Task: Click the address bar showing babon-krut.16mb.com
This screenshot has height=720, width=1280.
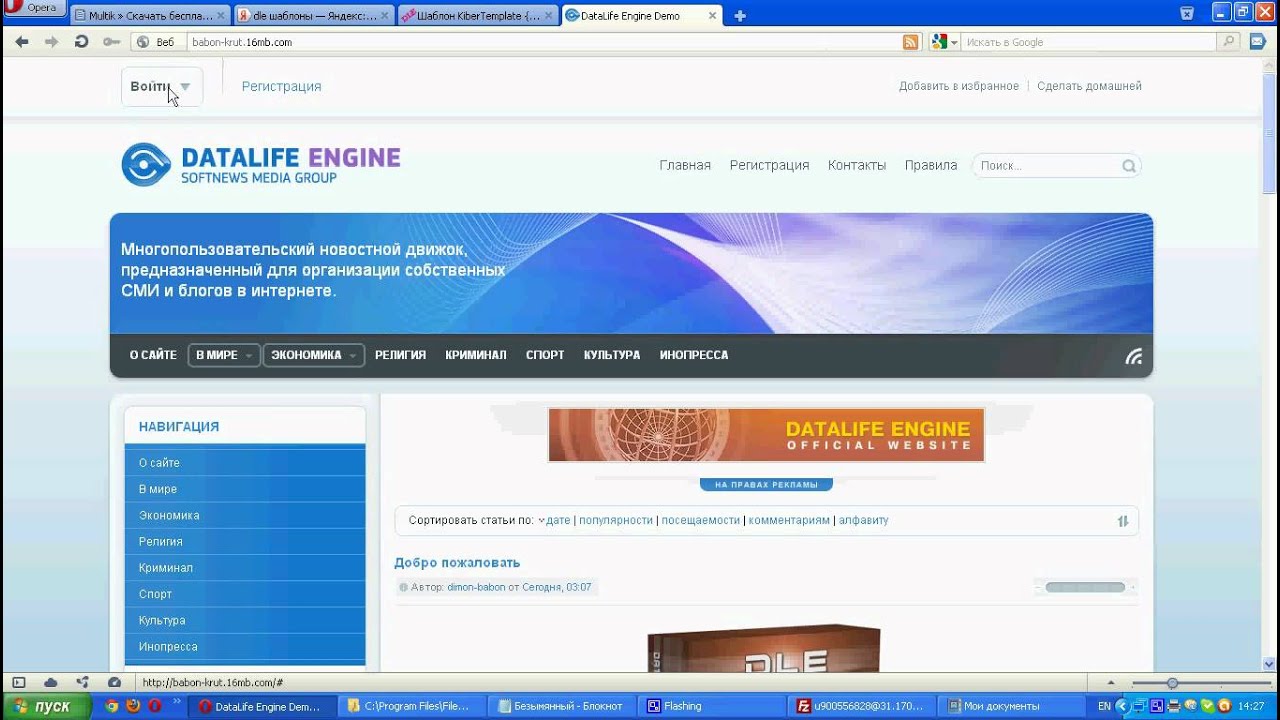Action: (x=545, y=42)
